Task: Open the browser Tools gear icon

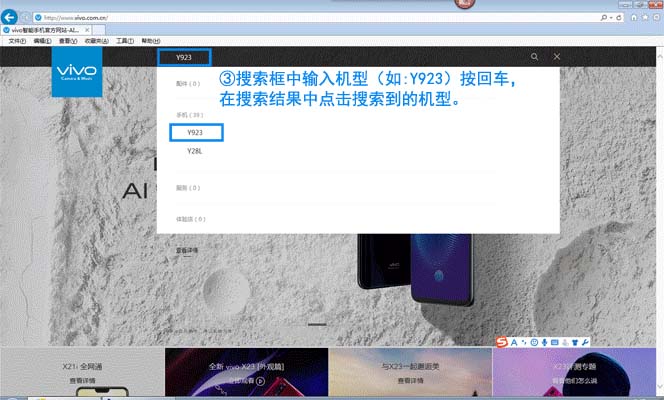Action: pos(656,17)
